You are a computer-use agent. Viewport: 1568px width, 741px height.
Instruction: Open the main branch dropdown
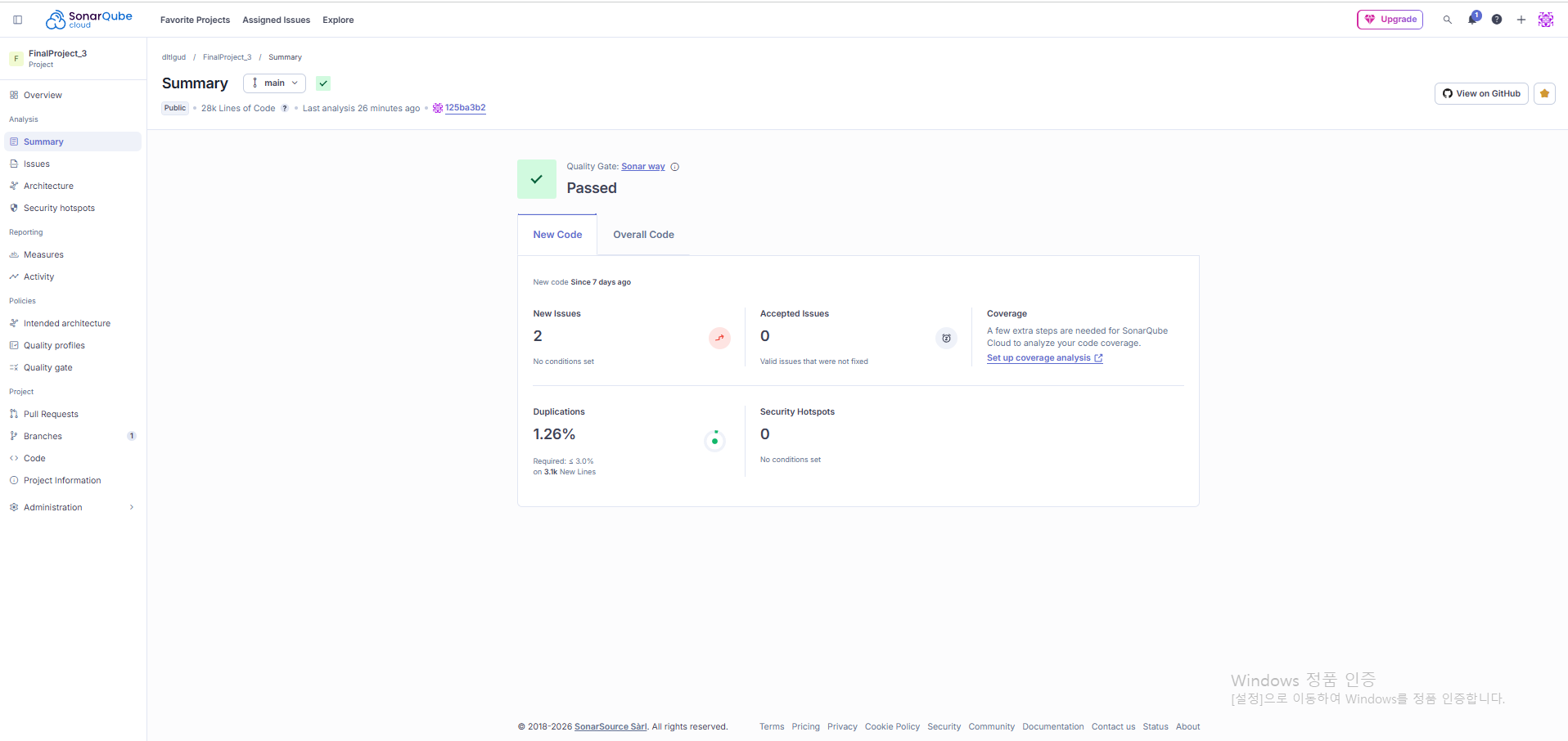click(x=274, y=83)
